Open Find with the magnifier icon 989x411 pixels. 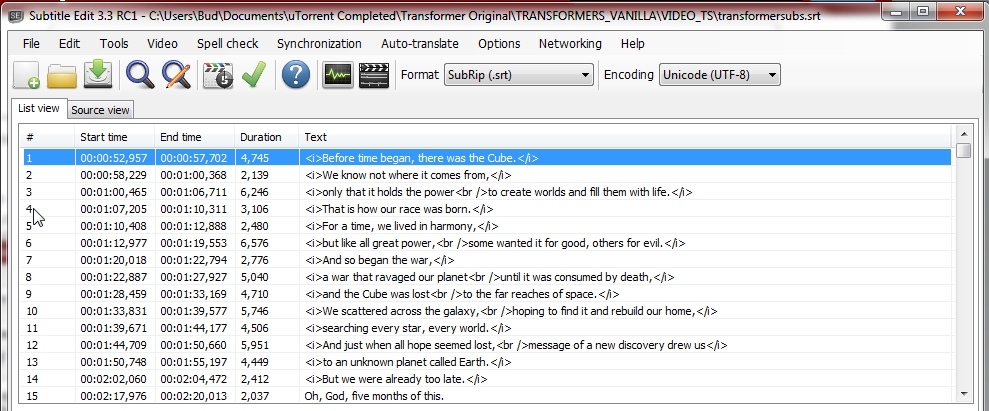[140, 75]
